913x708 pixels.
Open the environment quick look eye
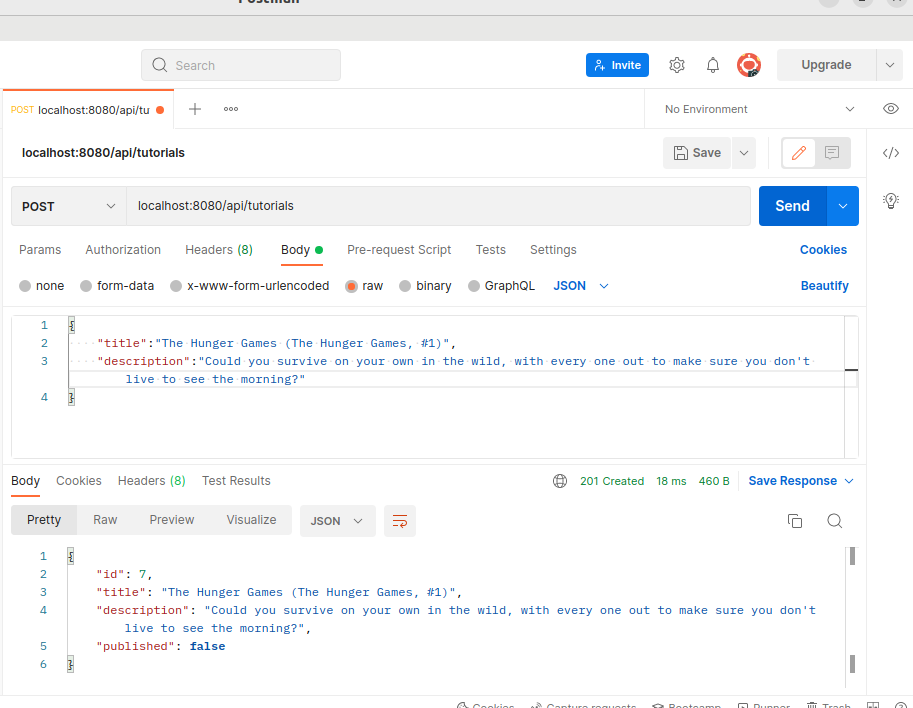[x=891, y=109]
